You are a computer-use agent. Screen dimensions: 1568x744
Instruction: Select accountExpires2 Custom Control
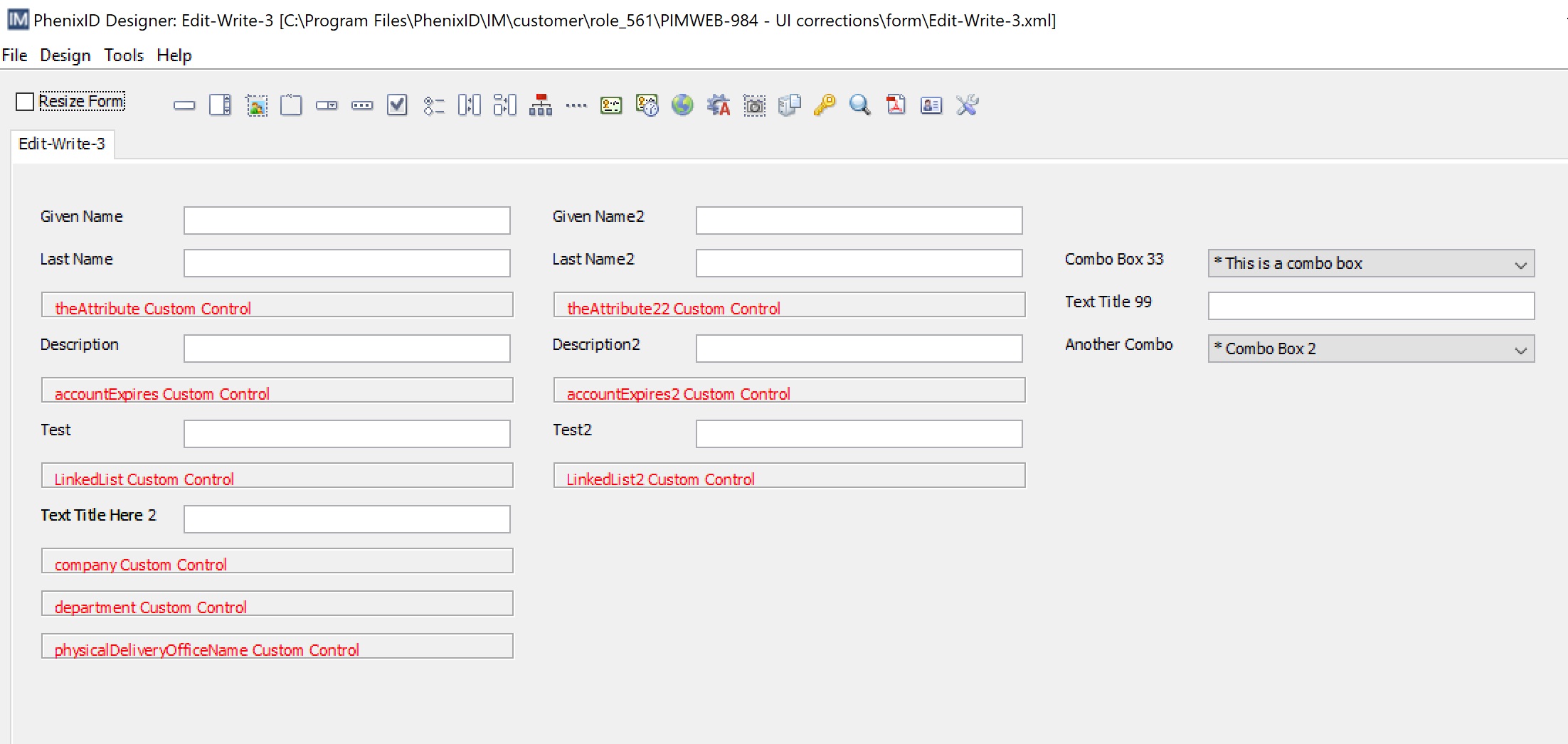point(790,390)
